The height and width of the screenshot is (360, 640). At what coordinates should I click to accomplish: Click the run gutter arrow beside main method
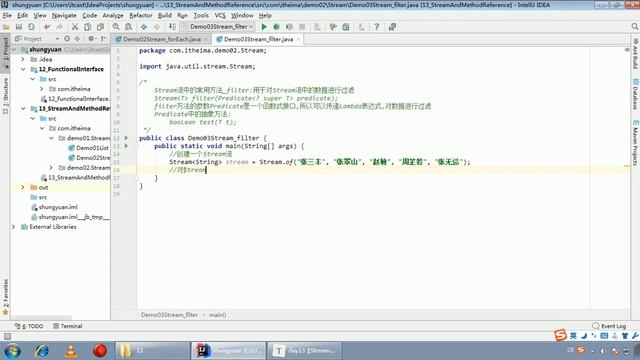coord(127,146)
